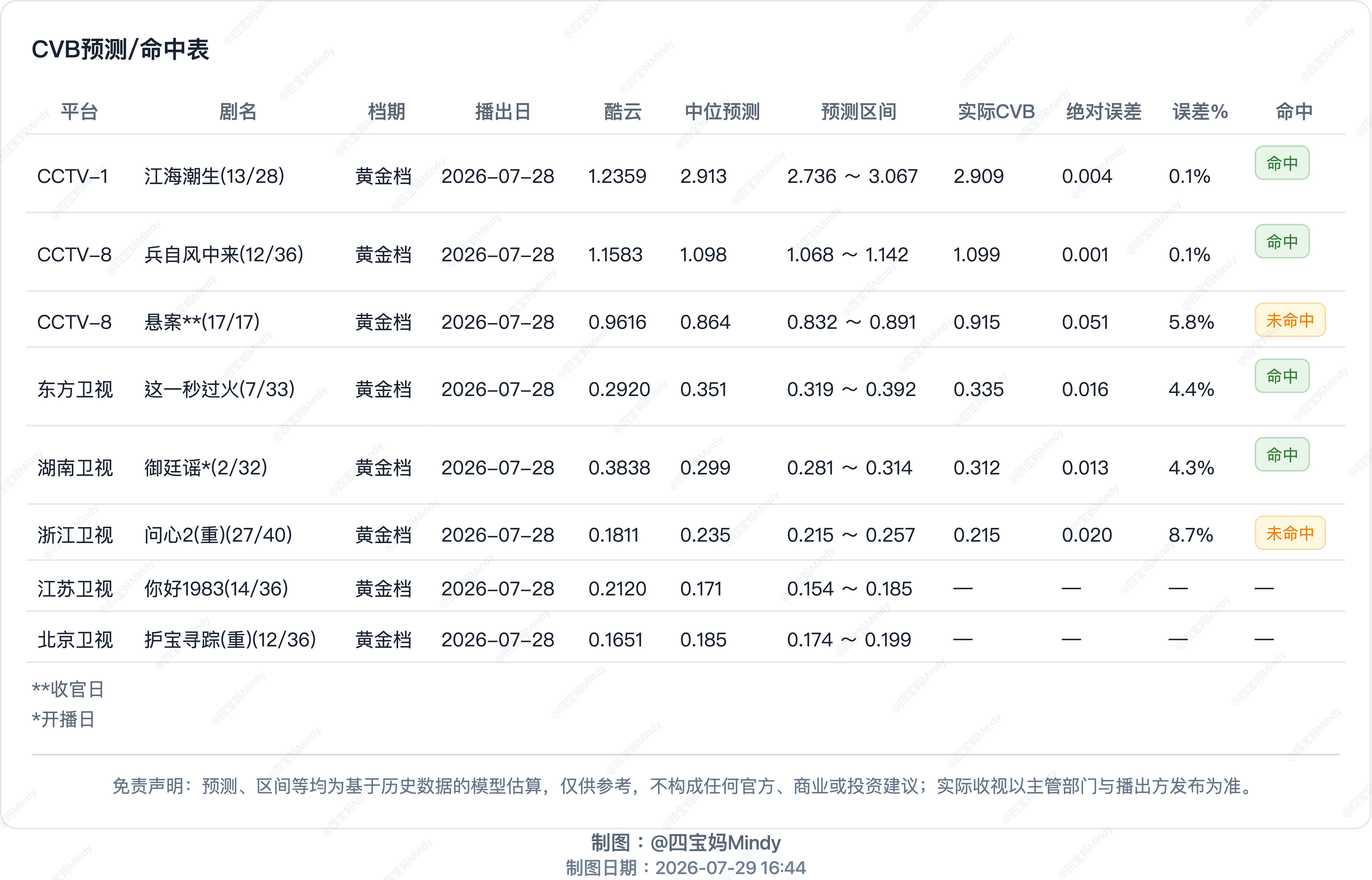Image resolution: width=1372 pixels, height=880 pixels.
Task: Click median prediction value 2.913
Action: tap(703, 176)
